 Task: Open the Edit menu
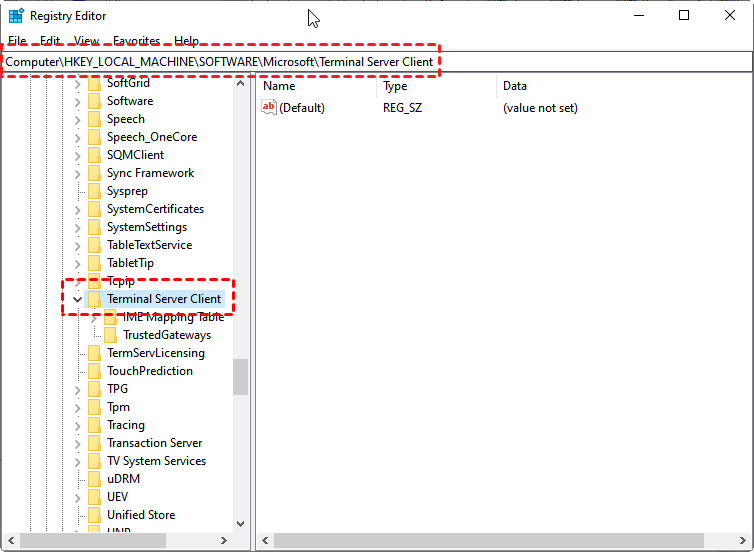[50, 41]
